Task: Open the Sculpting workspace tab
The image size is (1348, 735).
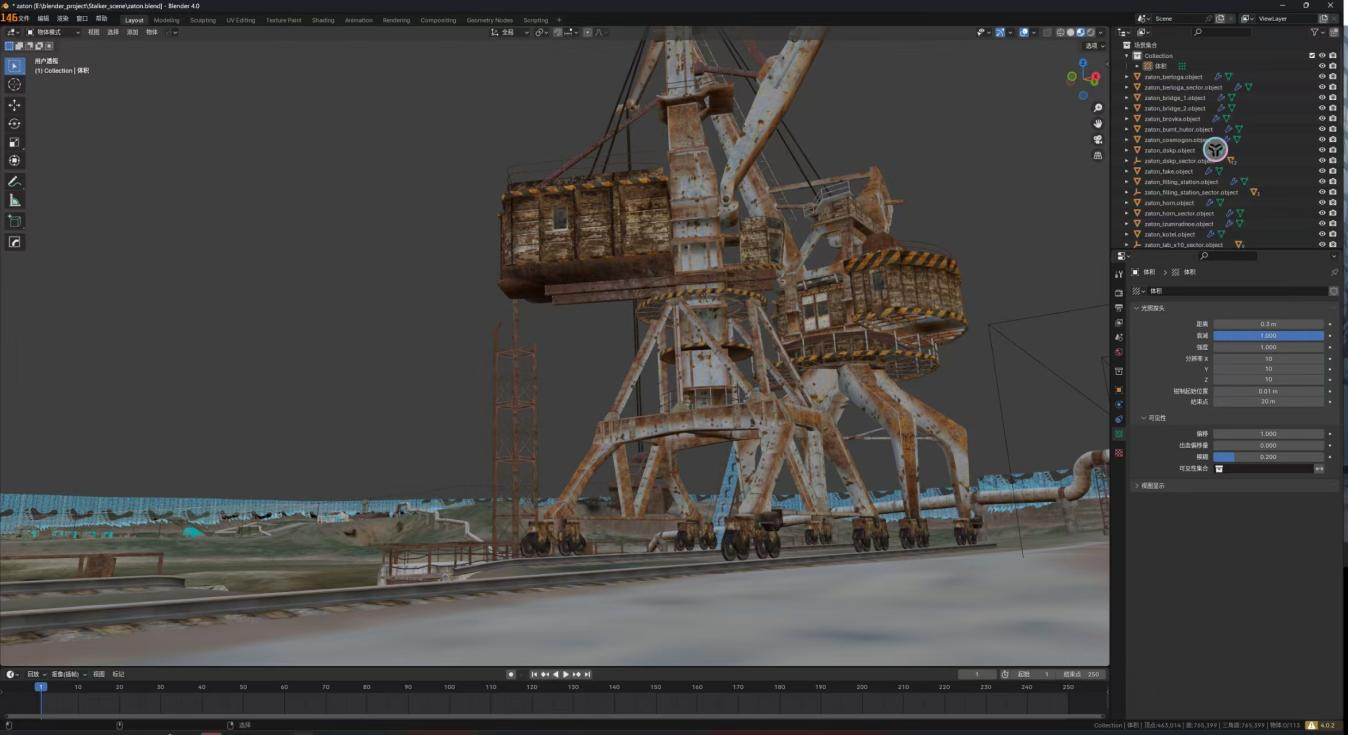Action: 203,20
